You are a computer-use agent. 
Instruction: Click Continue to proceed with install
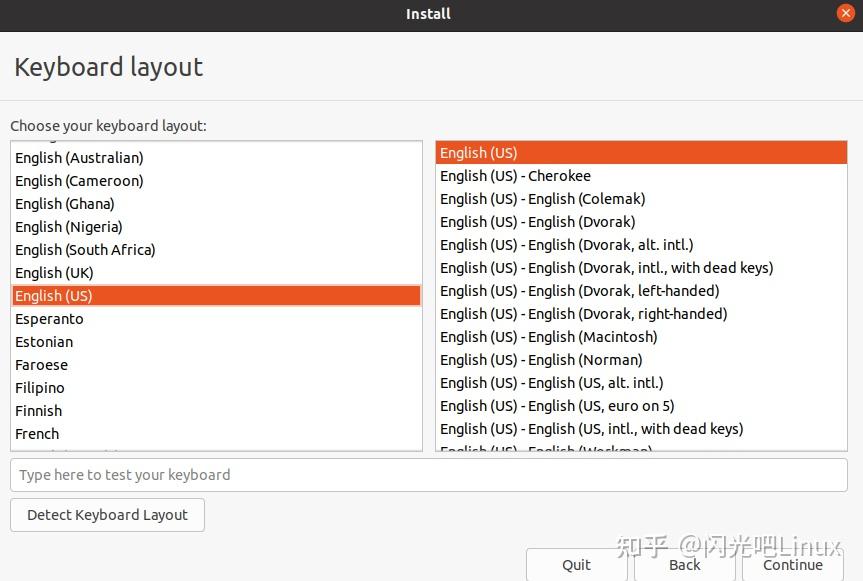[x=793, y=565]
